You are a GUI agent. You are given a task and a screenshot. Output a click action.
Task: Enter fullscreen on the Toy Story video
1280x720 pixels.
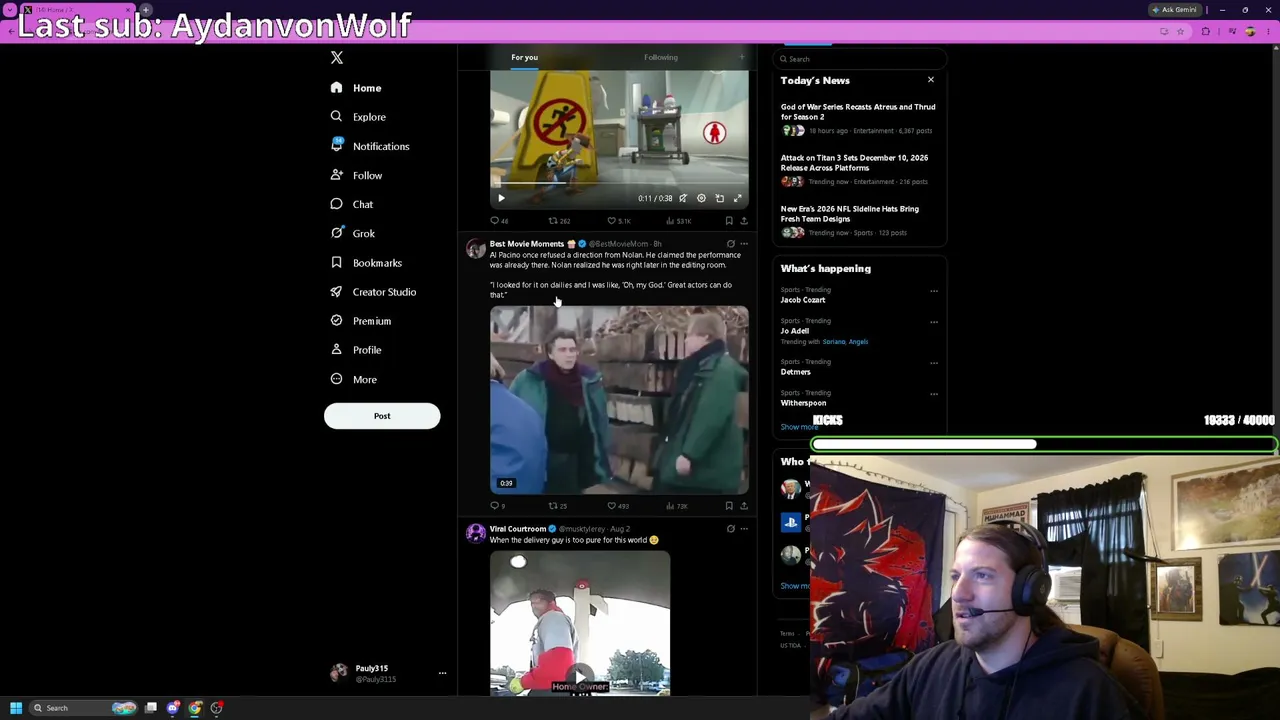(738, 198)
